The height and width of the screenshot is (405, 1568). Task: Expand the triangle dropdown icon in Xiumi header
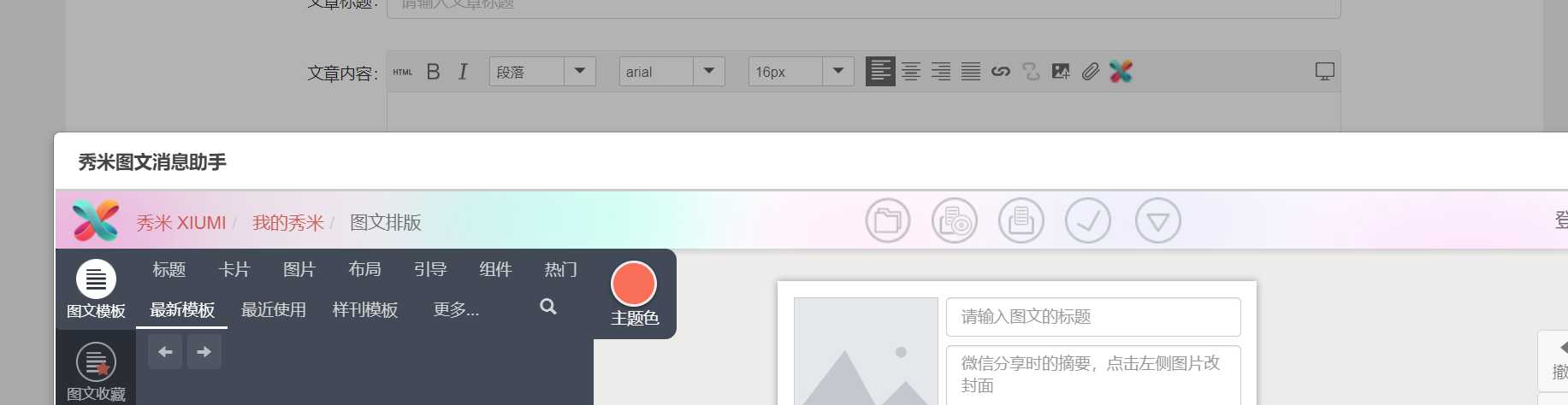tap(1157, 220)
